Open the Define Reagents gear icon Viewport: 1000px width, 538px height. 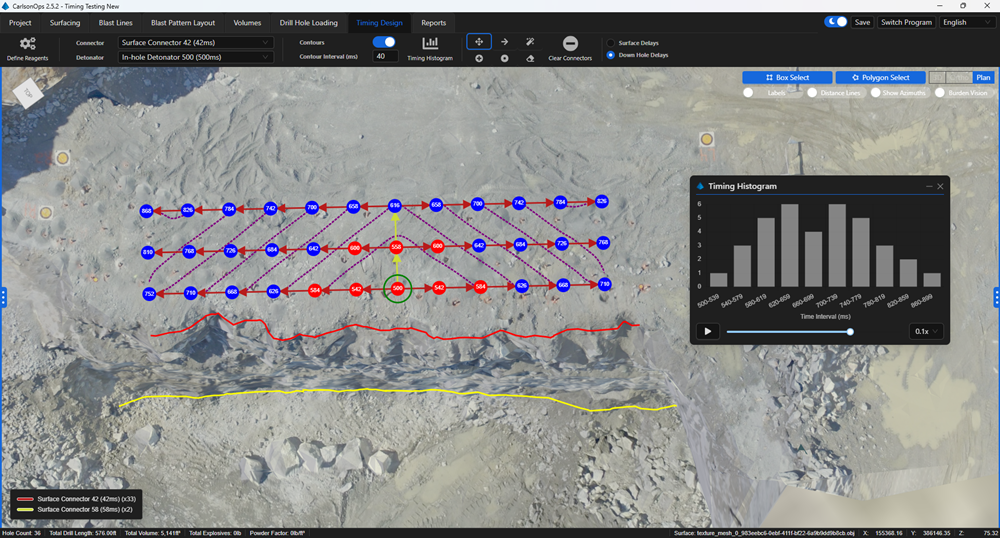coord(27,44)
